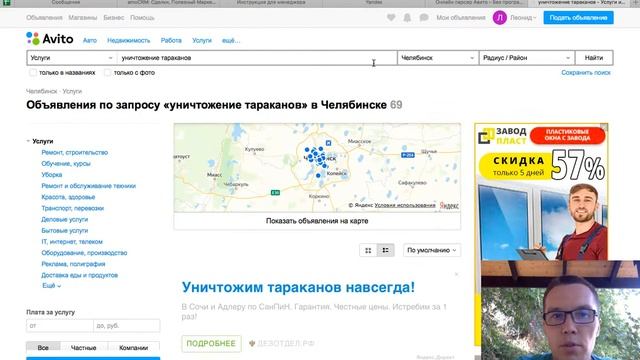
Task: Open Бизнес in the top bar
Action: 113,18
